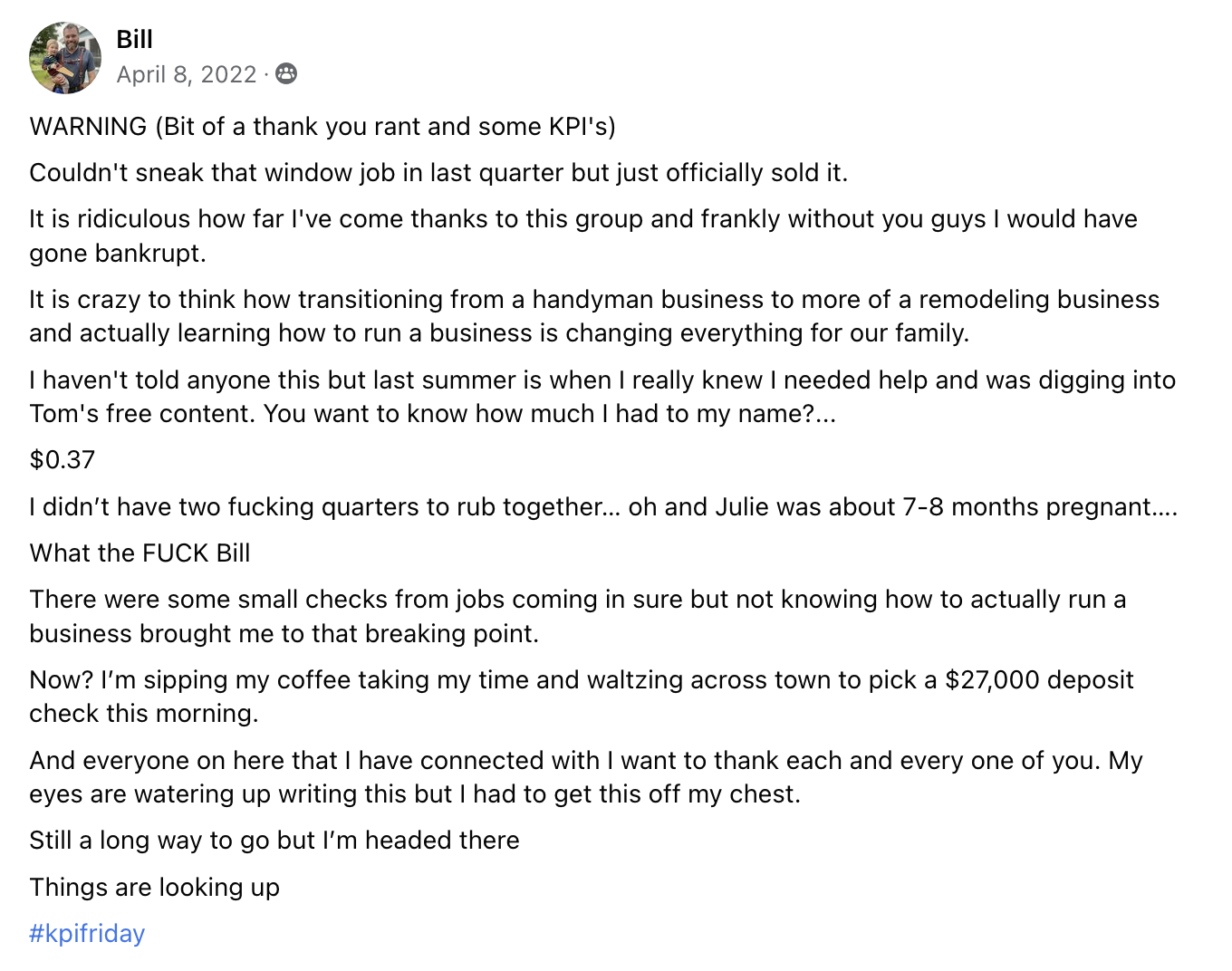This screenshot has width=1232, height=971.
Task: Click the "Still a long way to go" line
Action: (274, 841)
